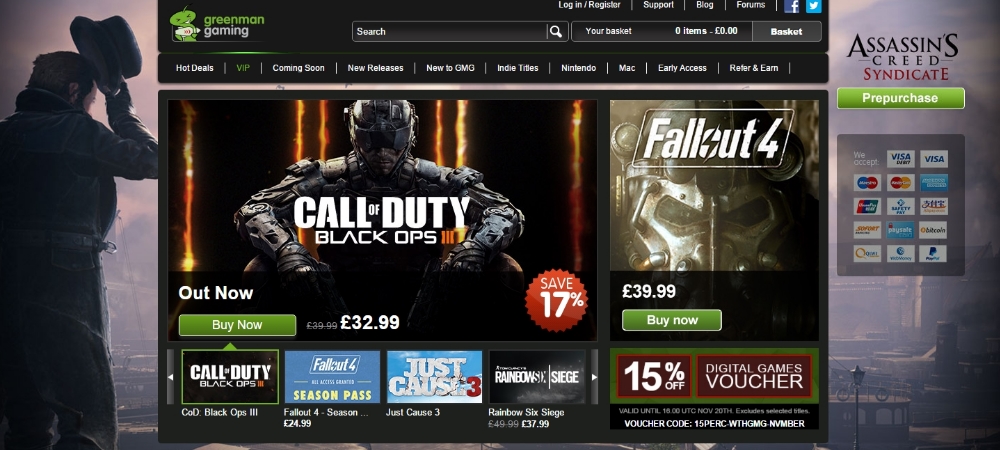Select Fallout 4 Season Pass thumbnail
The width and height of the screenshot is (1000, 450).
click(332, 377)
